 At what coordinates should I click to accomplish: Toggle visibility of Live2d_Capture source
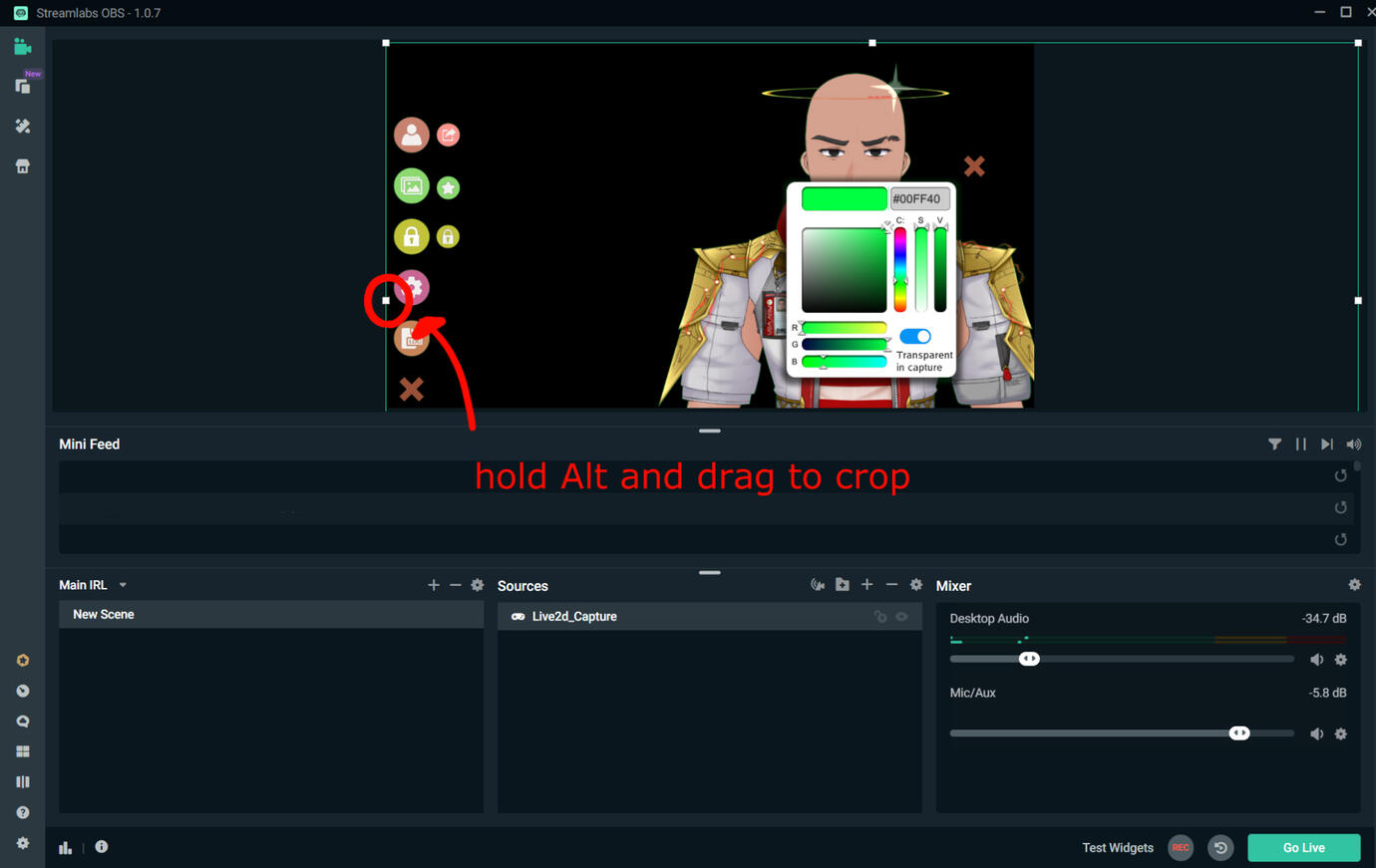(901, 617)
